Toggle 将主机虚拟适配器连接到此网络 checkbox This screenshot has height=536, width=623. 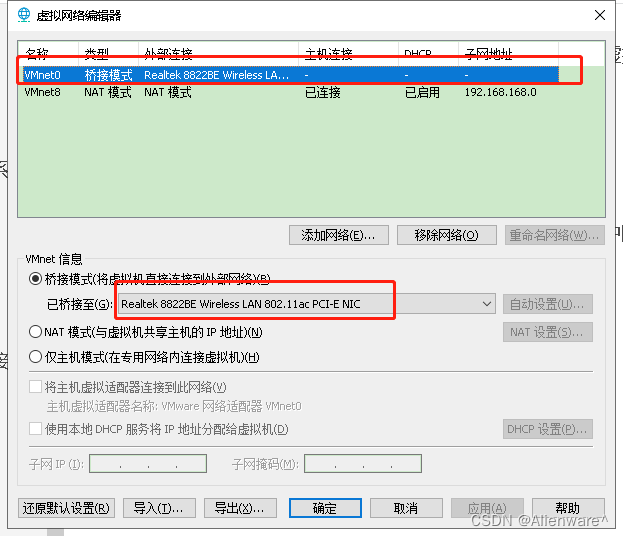pos(35,387)
